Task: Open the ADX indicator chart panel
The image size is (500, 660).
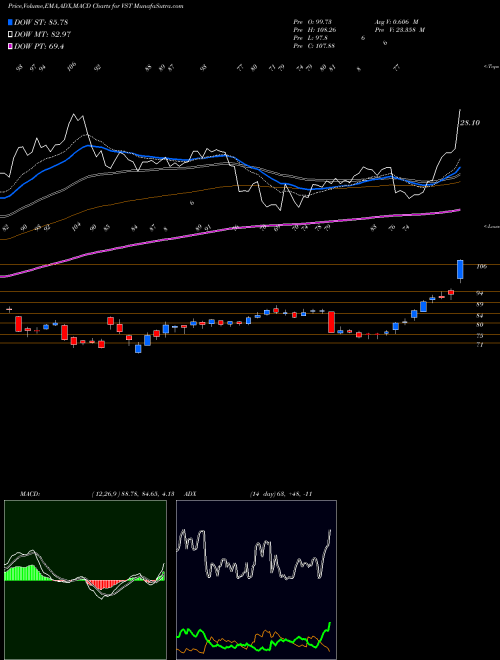Action: (256, 580)
